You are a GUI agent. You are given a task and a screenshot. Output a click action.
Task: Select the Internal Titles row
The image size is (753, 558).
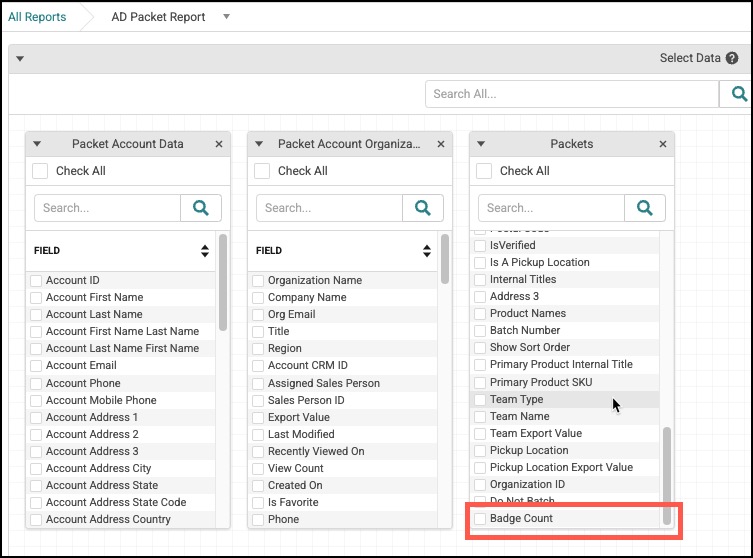coord(565,279)
